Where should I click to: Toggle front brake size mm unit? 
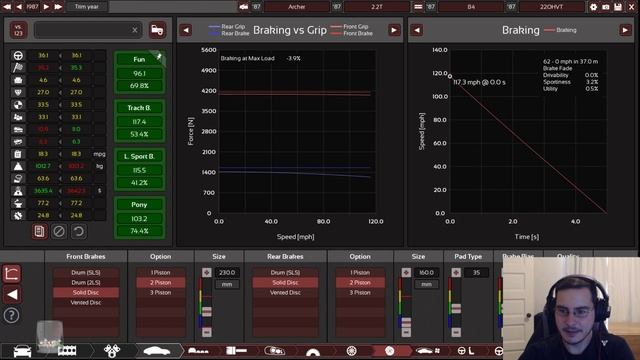click(x=227, y=284)
